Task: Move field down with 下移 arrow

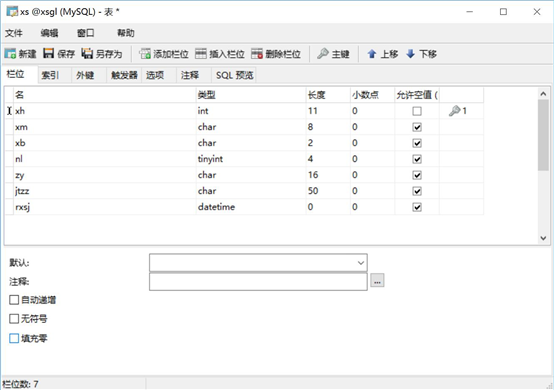Action: tap(421, 54)
